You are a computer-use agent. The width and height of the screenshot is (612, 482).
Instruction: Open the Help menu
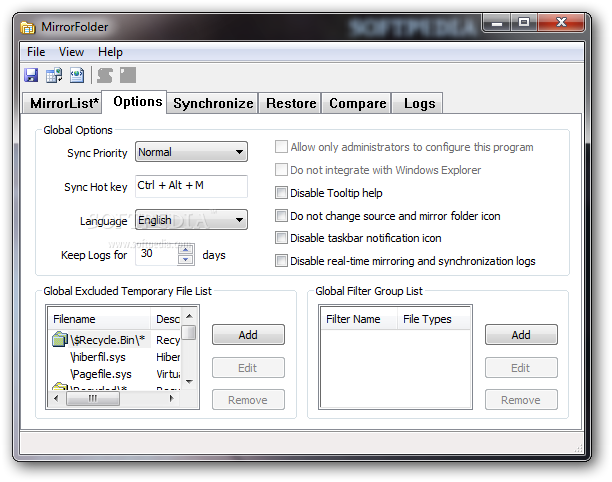pos(110,52)
